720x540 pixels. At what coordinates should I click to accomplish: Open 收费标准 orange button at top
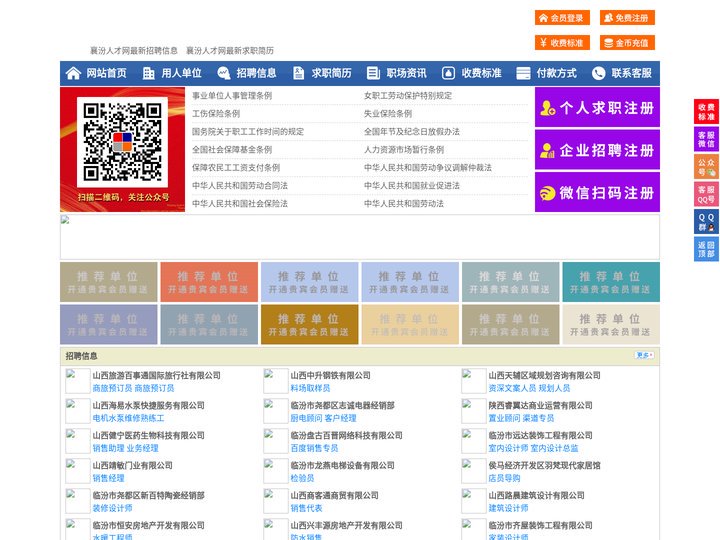coord(562,43)
